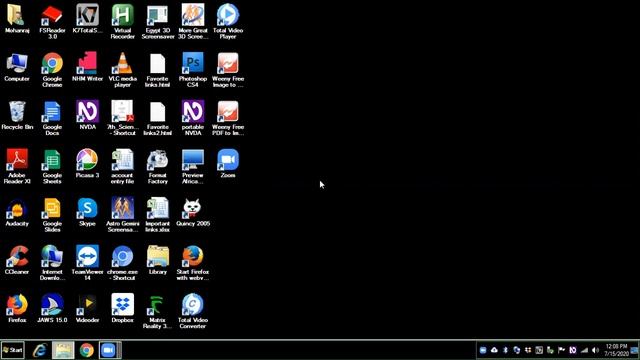Select the Astro Gemini Screensaver icon
The width and height of the screenshot is (640, 360).
click(x=122, y=215)
